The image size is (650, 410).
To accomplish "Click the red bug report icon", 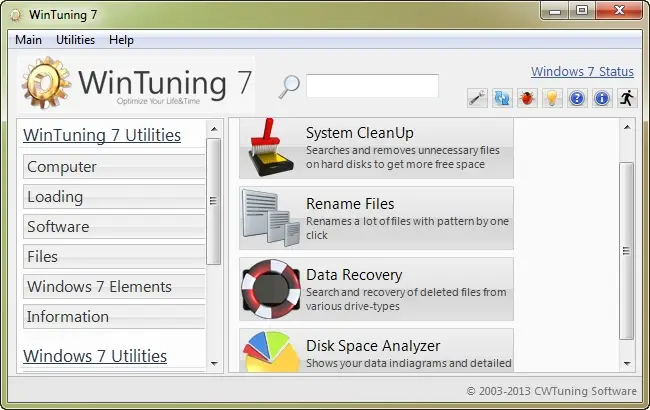I will coord(527,98).
